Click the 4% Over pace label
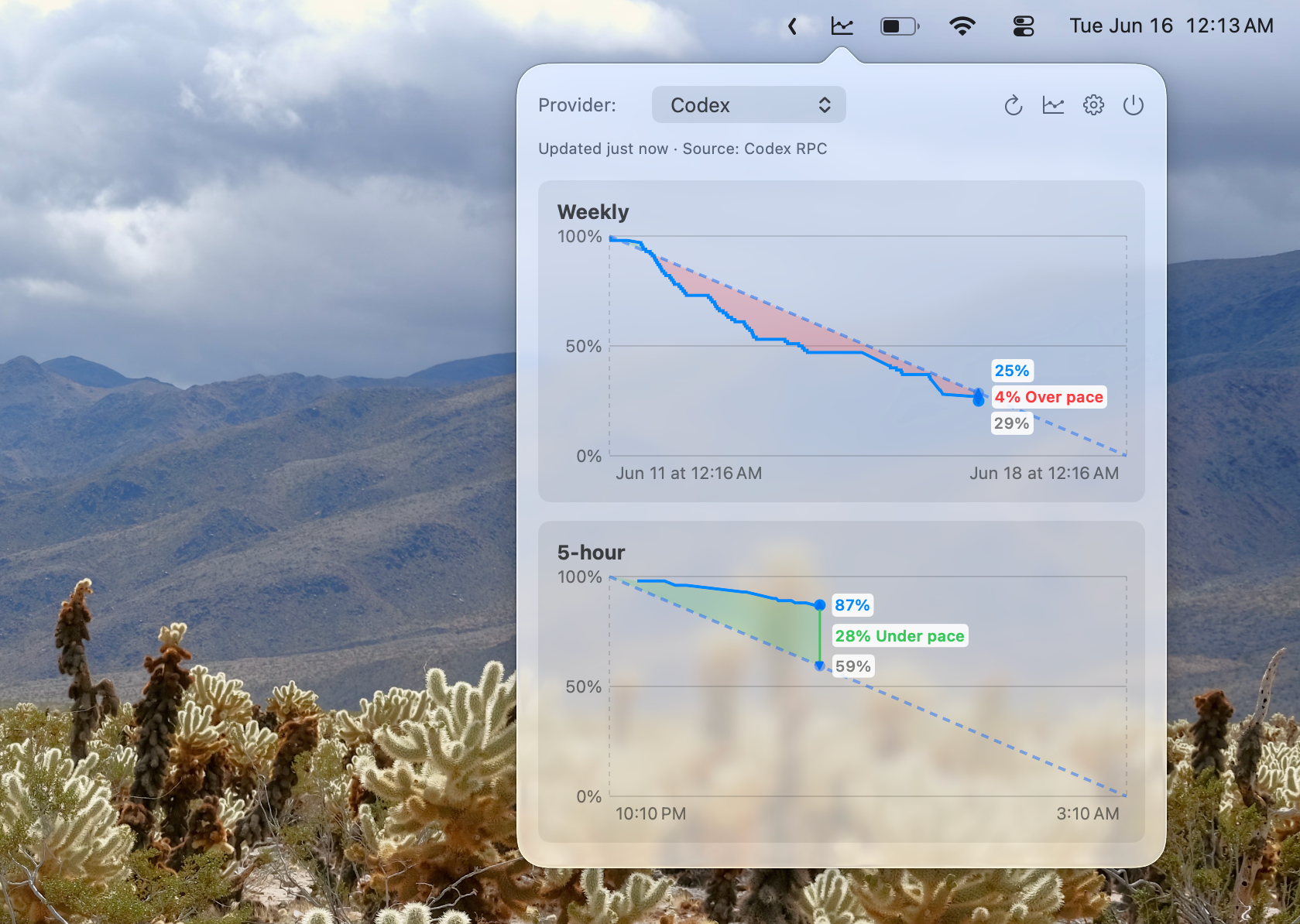 click(1049, 397)
